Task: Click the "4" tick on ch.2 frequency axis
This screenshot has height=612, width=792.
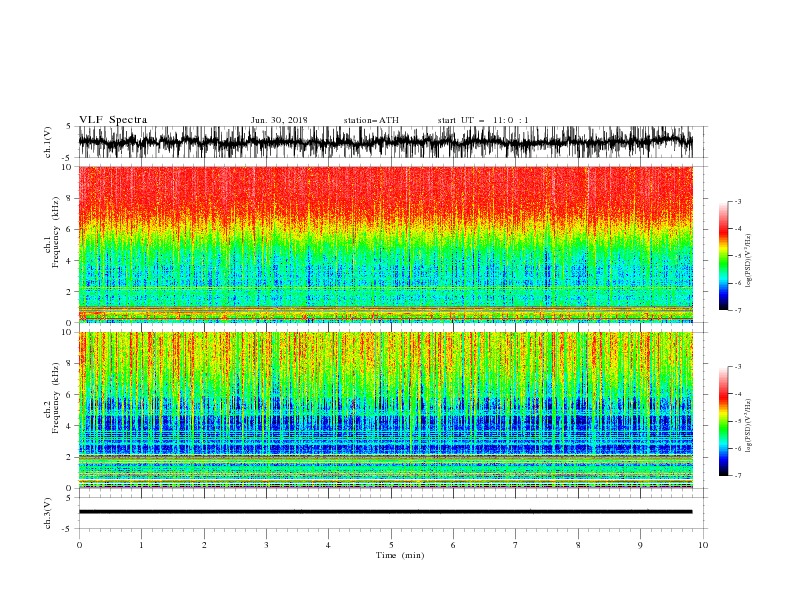Action: click(x=69, y=426)
